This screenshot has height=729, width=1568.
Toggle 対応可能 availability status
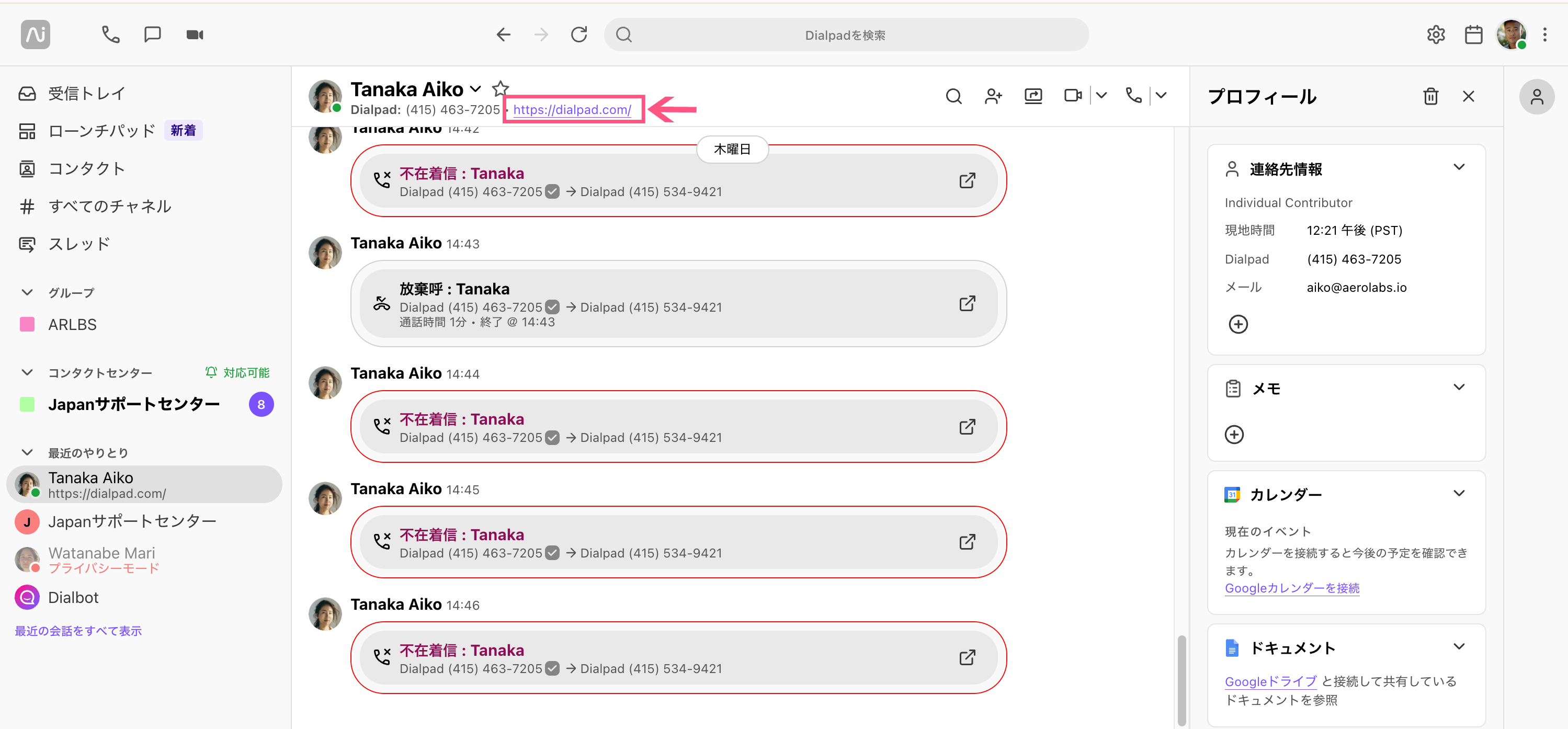pyautogui.click(x=237, y=372)
